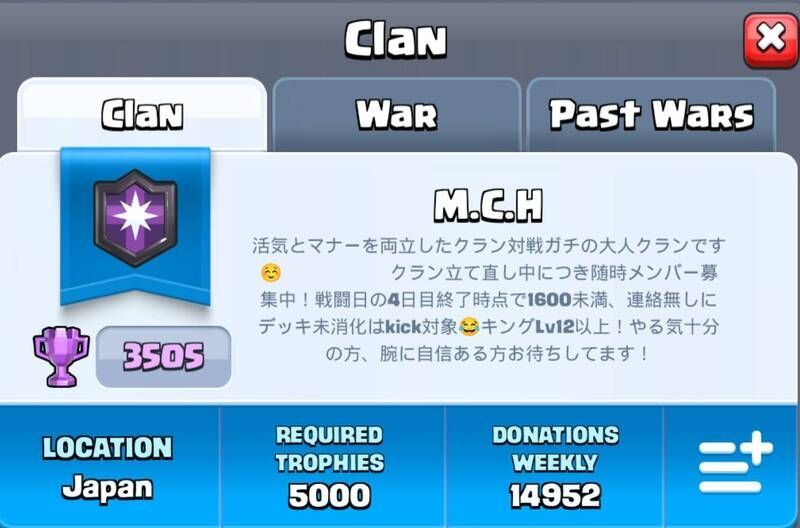This screenshot has width=800, height=528.
Task: Click the 3505 clan trophy score
Action: pos(163,356)
